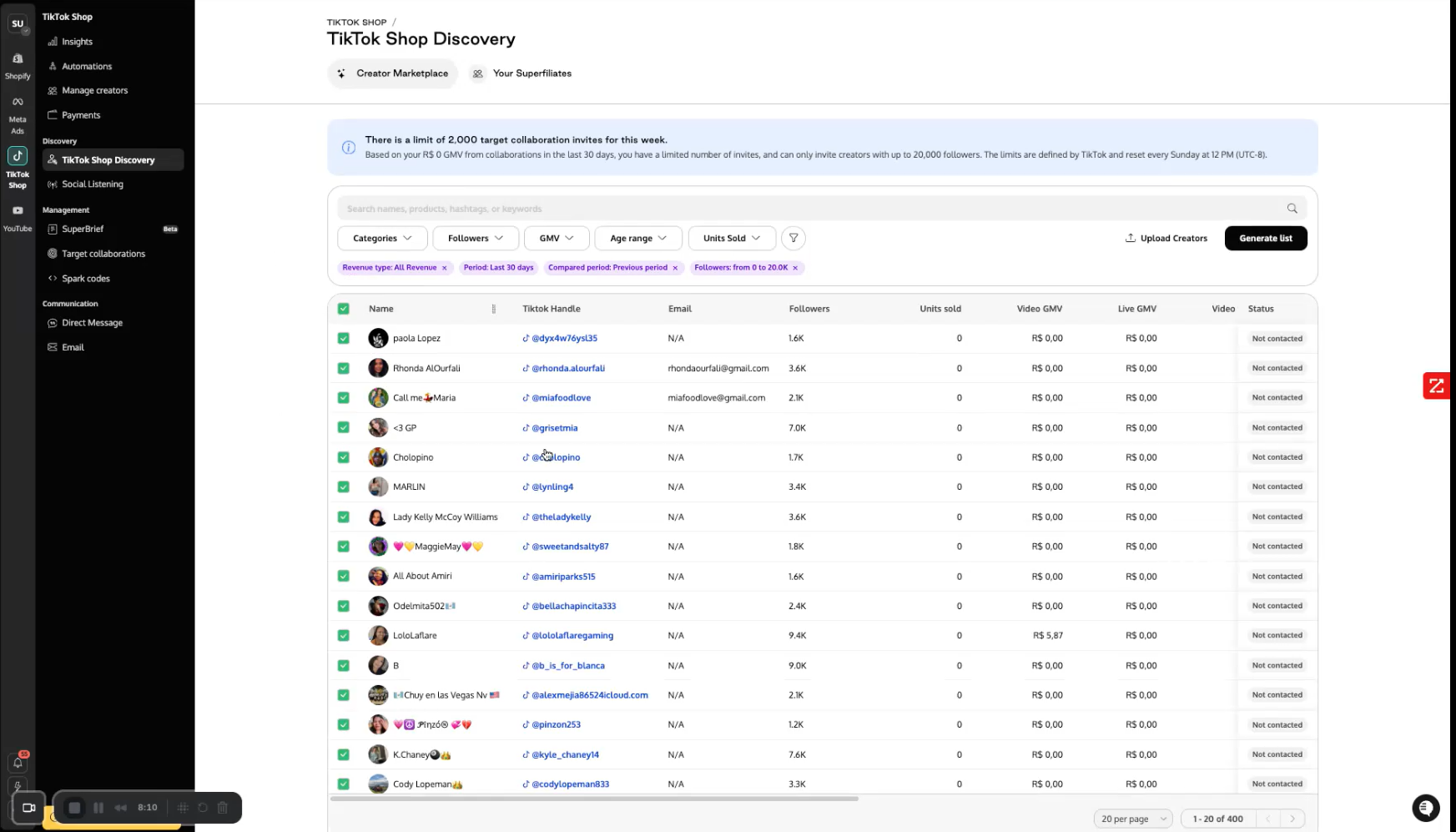Toggle the select-all header checkbox

(343, 309)
